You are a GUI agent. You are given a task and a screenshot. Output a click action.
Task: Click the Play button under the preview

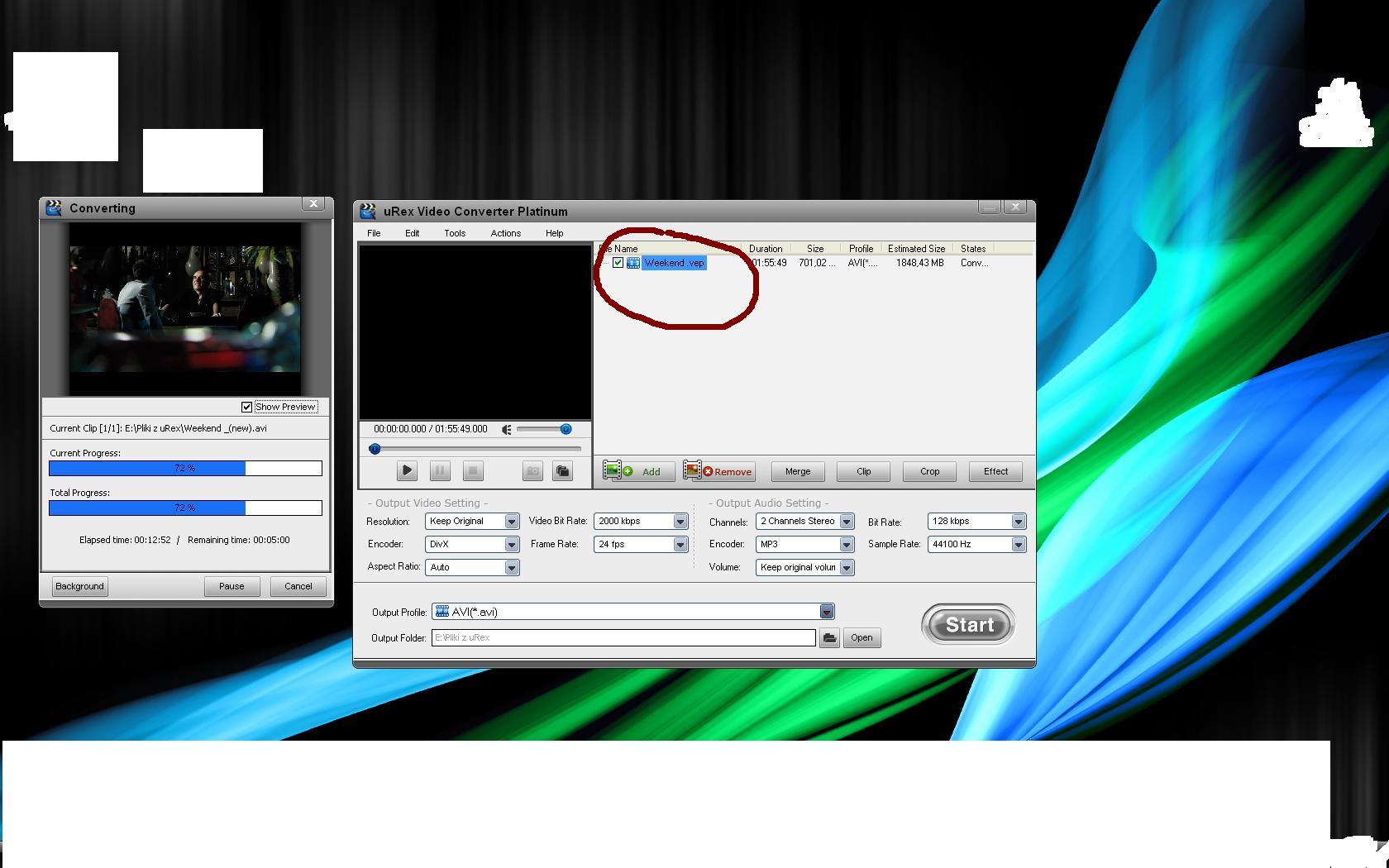pos(407,471)
